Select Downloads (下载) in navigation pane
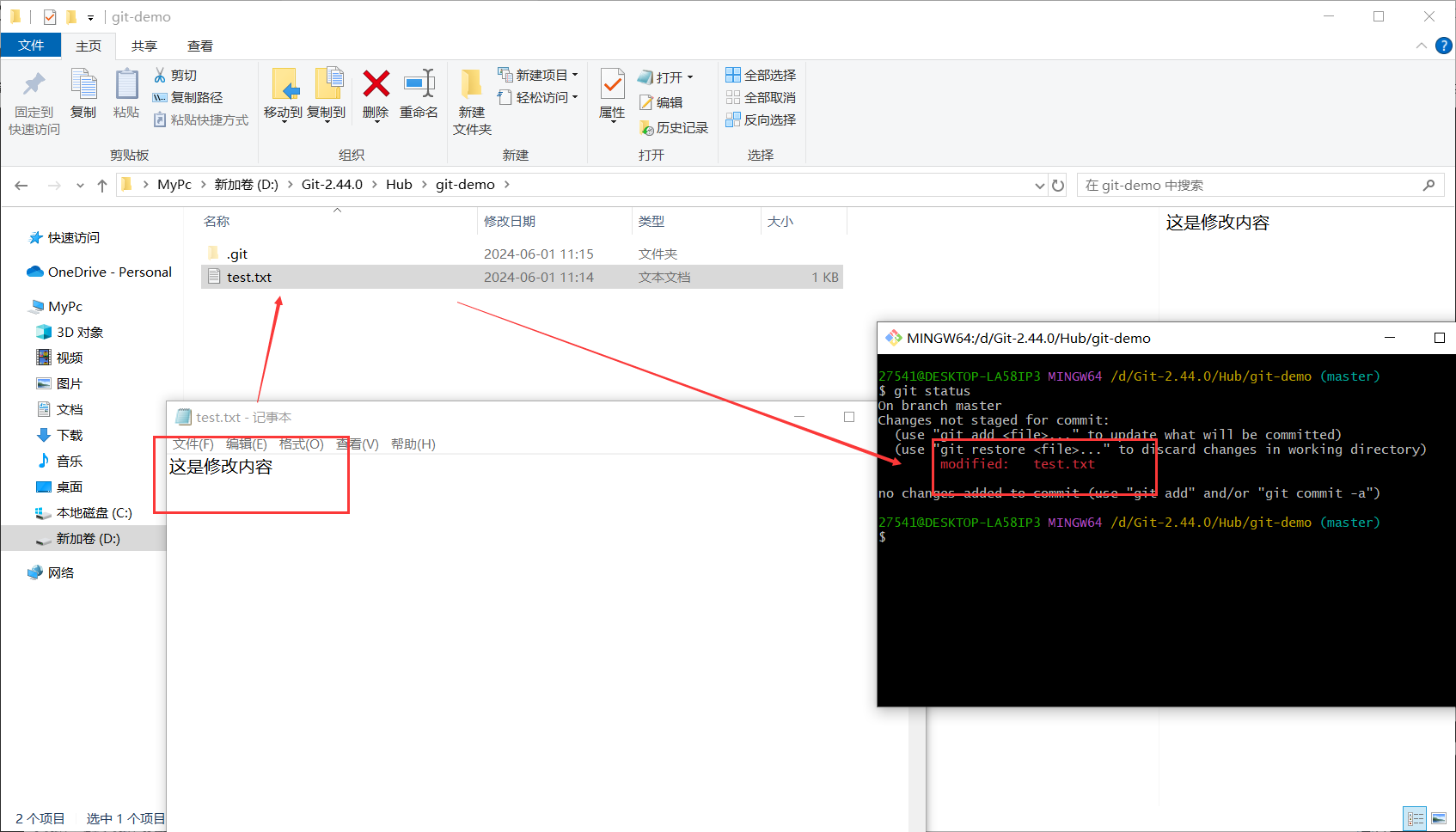This screenshot has height=832, width=1456. click(x=60, y=435)
